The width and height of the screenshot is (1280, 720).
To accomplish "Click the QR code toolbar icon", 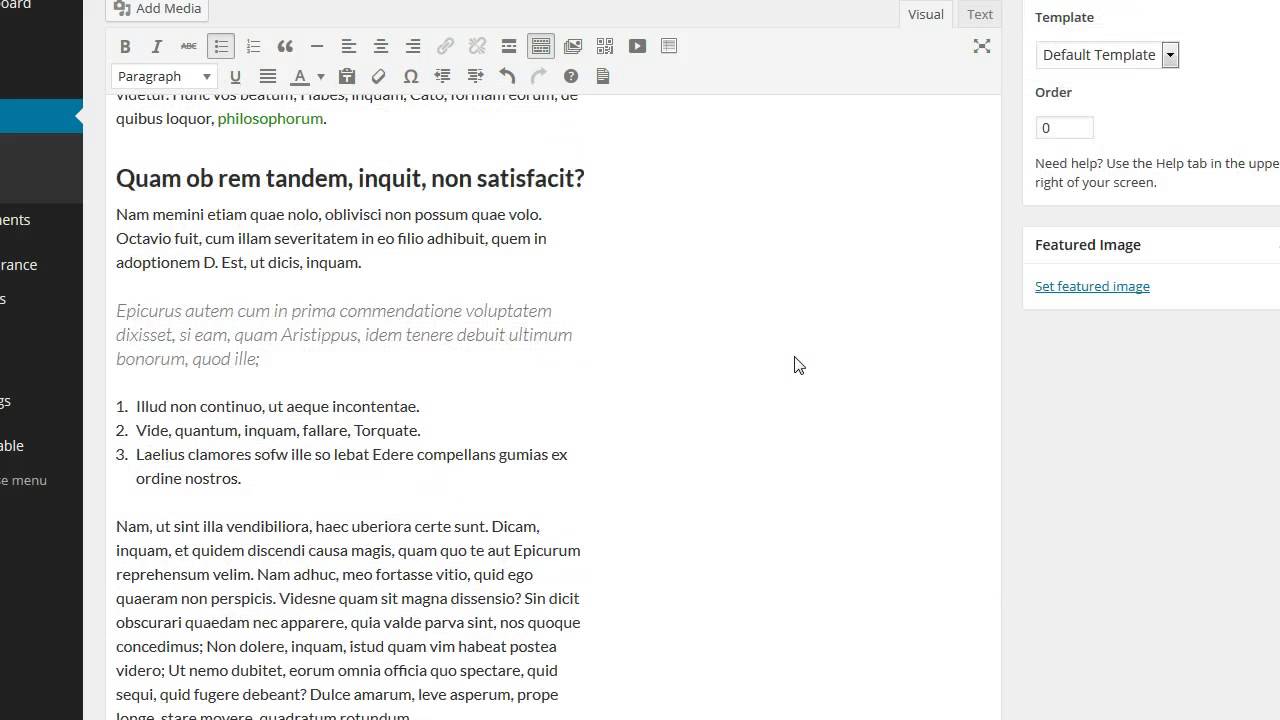I will pyautogui.click(x=605, y=46).
